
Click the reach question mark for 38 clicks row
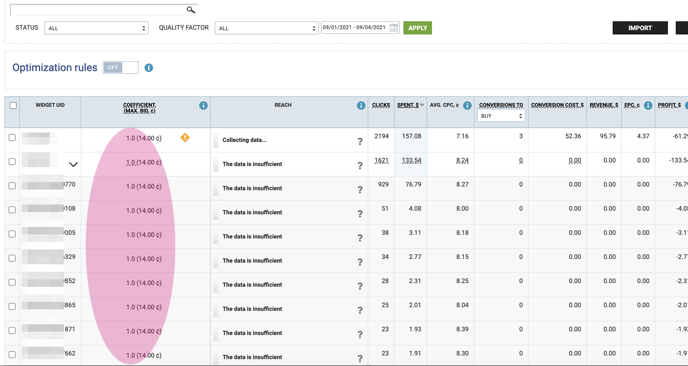coord(360,238)
